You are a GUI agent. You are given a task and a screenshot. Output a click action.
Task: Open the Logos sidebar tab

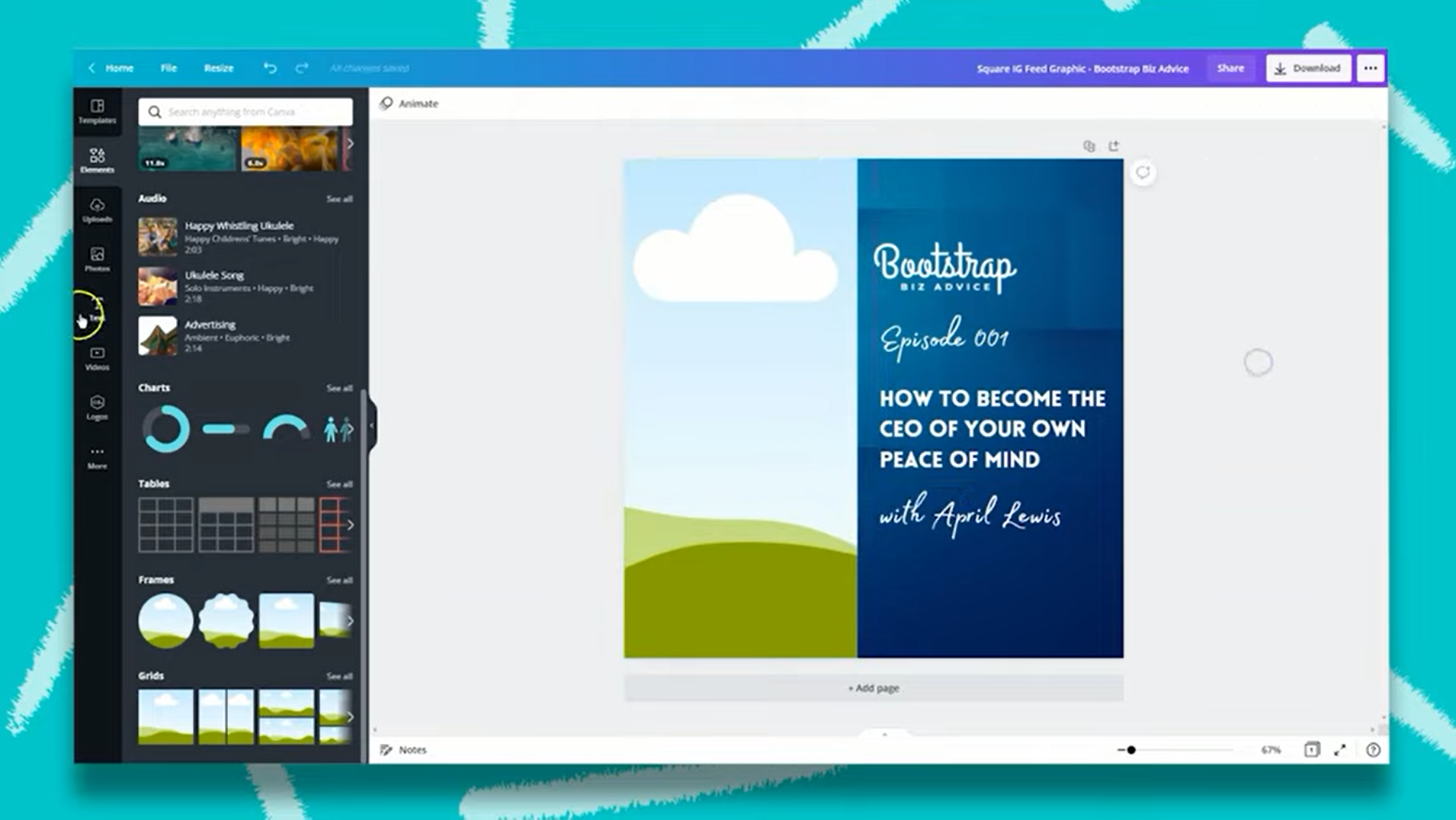(x=98, y=408)
